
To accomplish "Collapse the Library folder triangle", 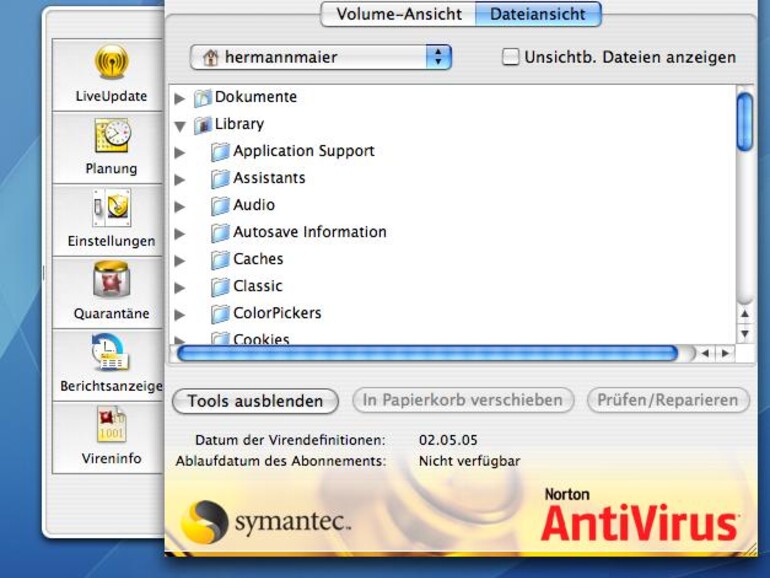I will (x=180, y=126).
